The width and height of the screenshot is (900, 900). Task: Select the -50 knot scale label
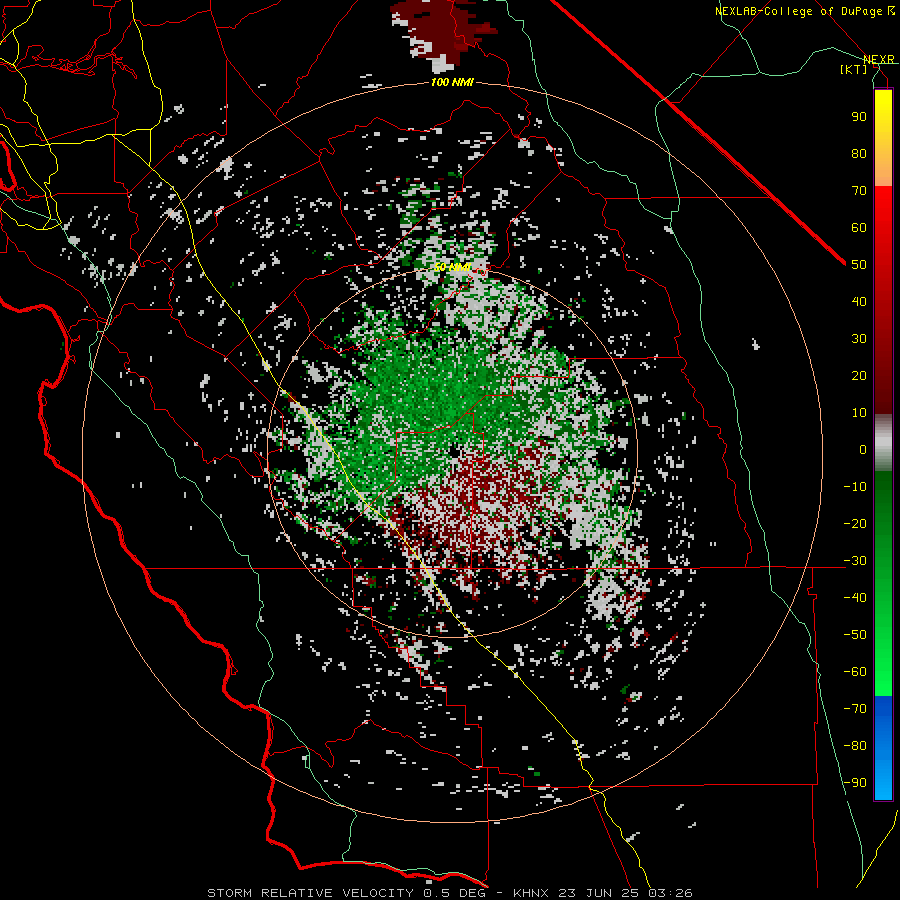855,635
